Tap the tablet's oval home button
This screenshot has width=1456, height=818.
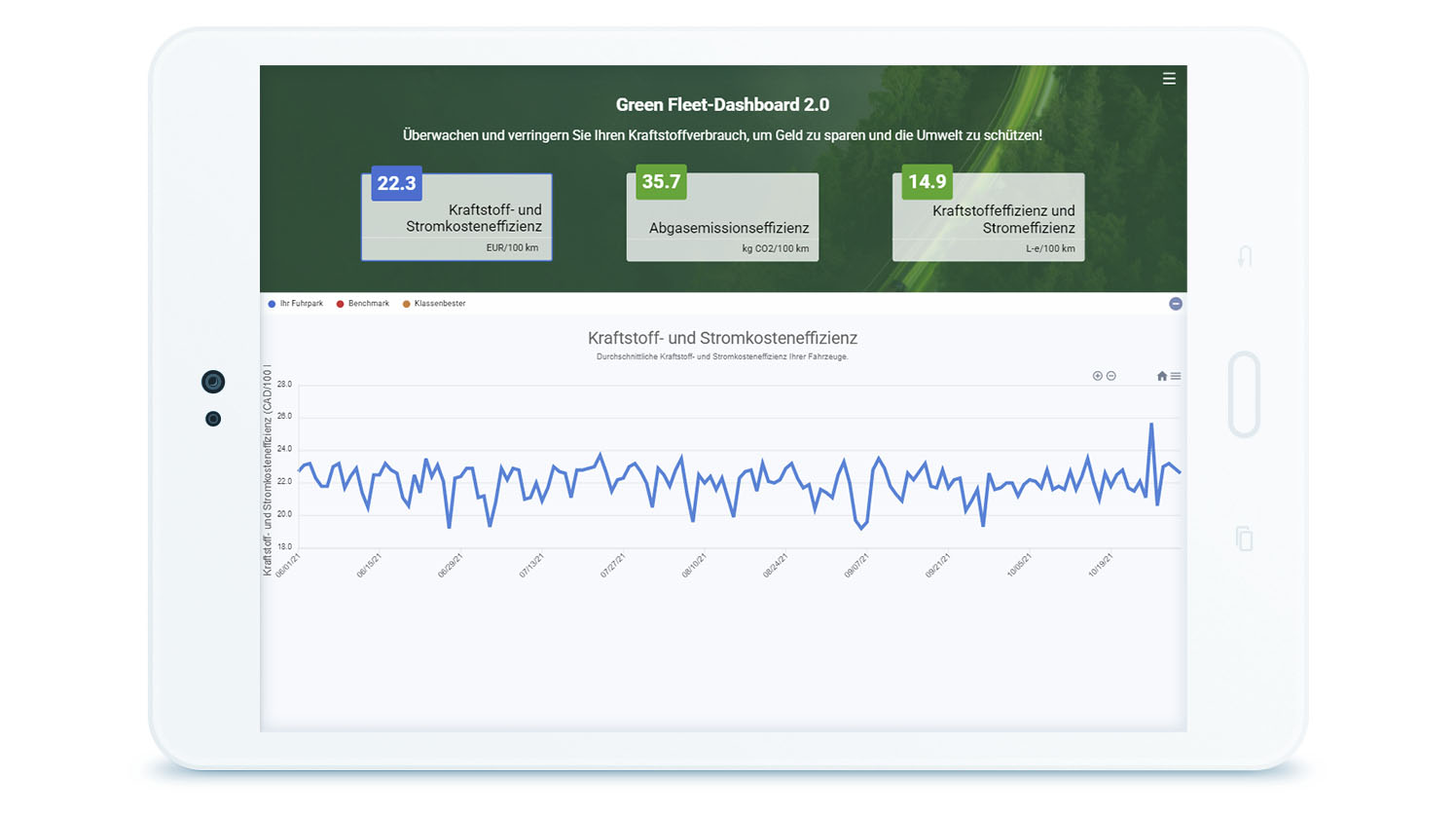tap(1245, 394)
